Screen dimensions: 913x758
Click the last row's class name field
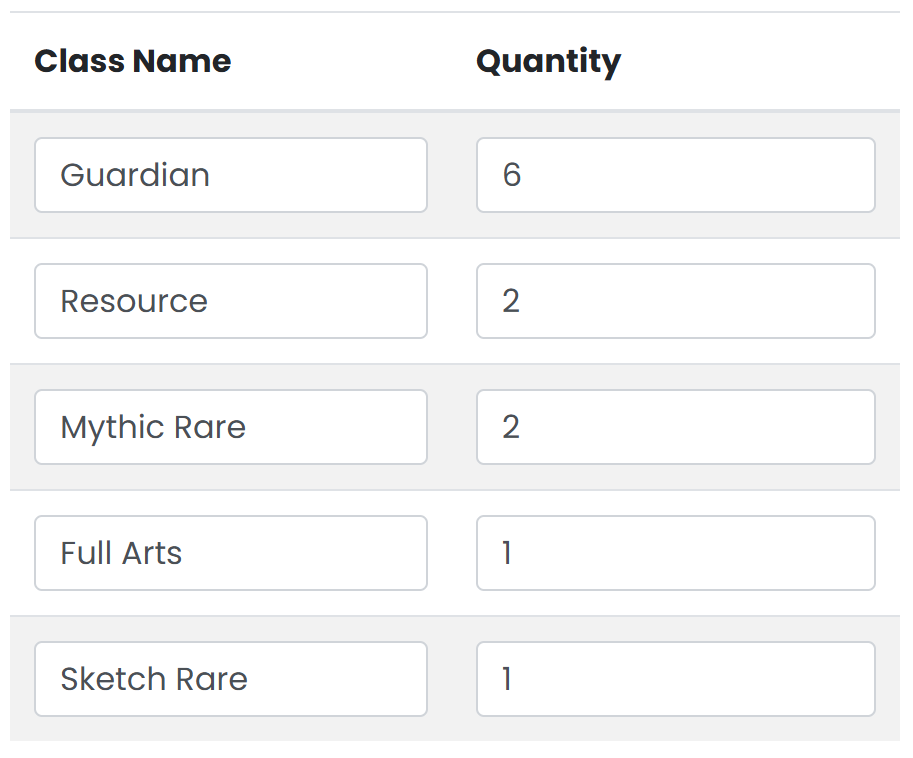[x=230, y=679]
